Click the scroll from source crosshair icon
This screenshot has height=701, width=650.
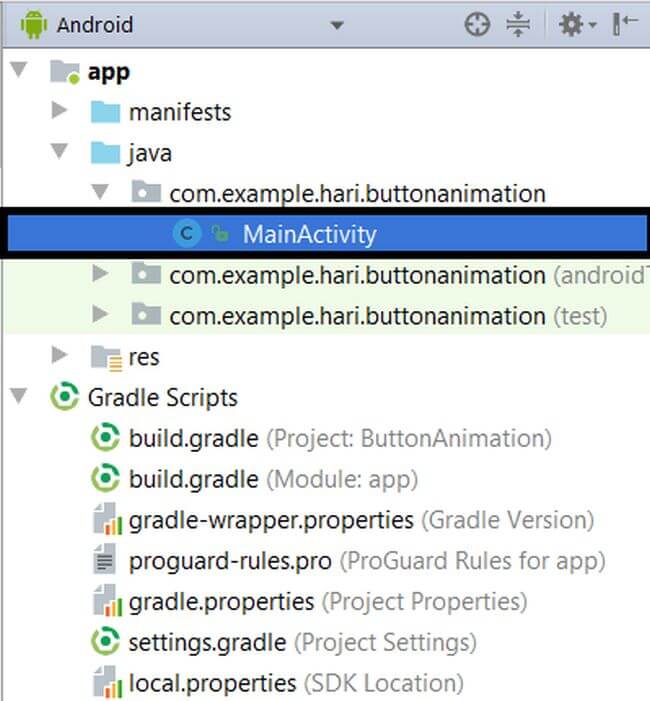coord(477,25)
